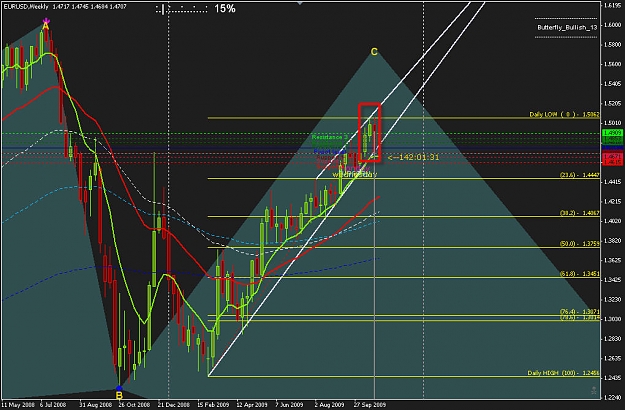Click the '7 Jun 2009' date on time axis
The height and width of the screenshot is (410, 625).
coord(291,405)
